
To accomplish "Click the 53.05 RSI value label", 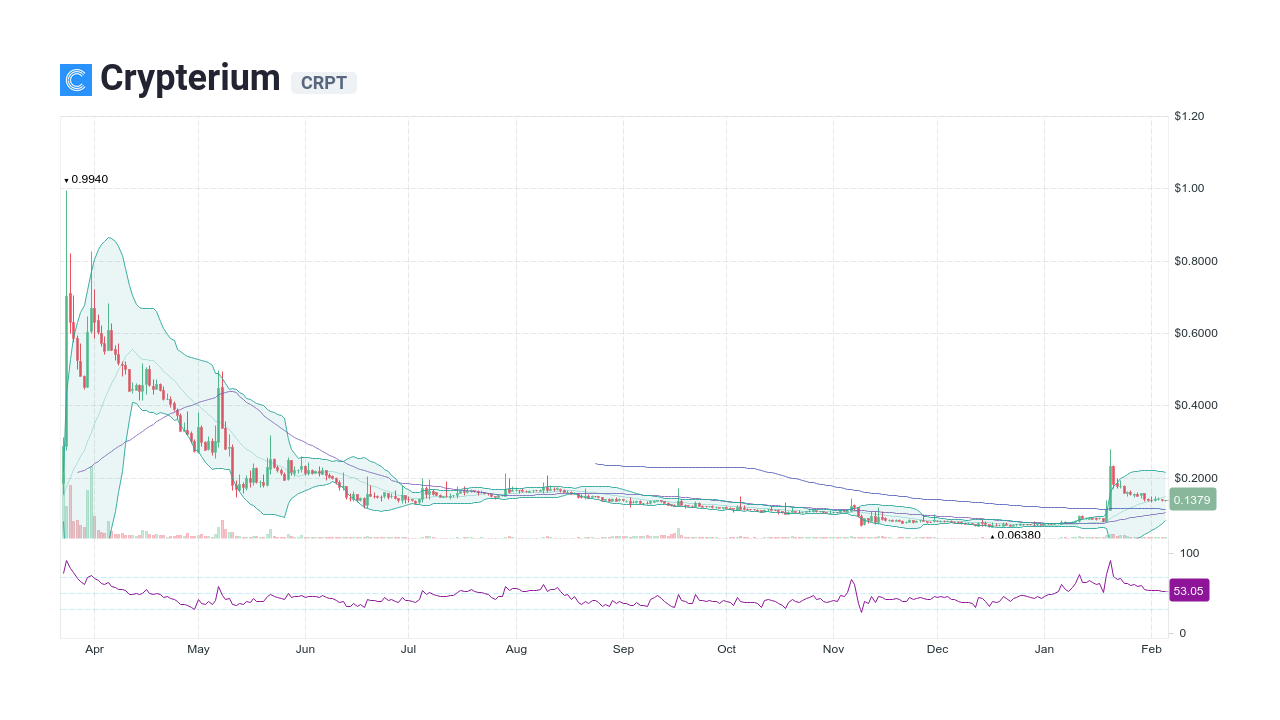I will 1189,591.
